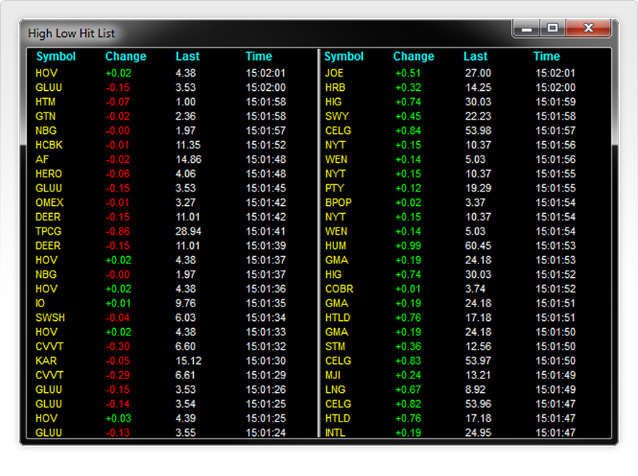Click the OMEX symbol
The image size is (638, 476).
point(49,202)
